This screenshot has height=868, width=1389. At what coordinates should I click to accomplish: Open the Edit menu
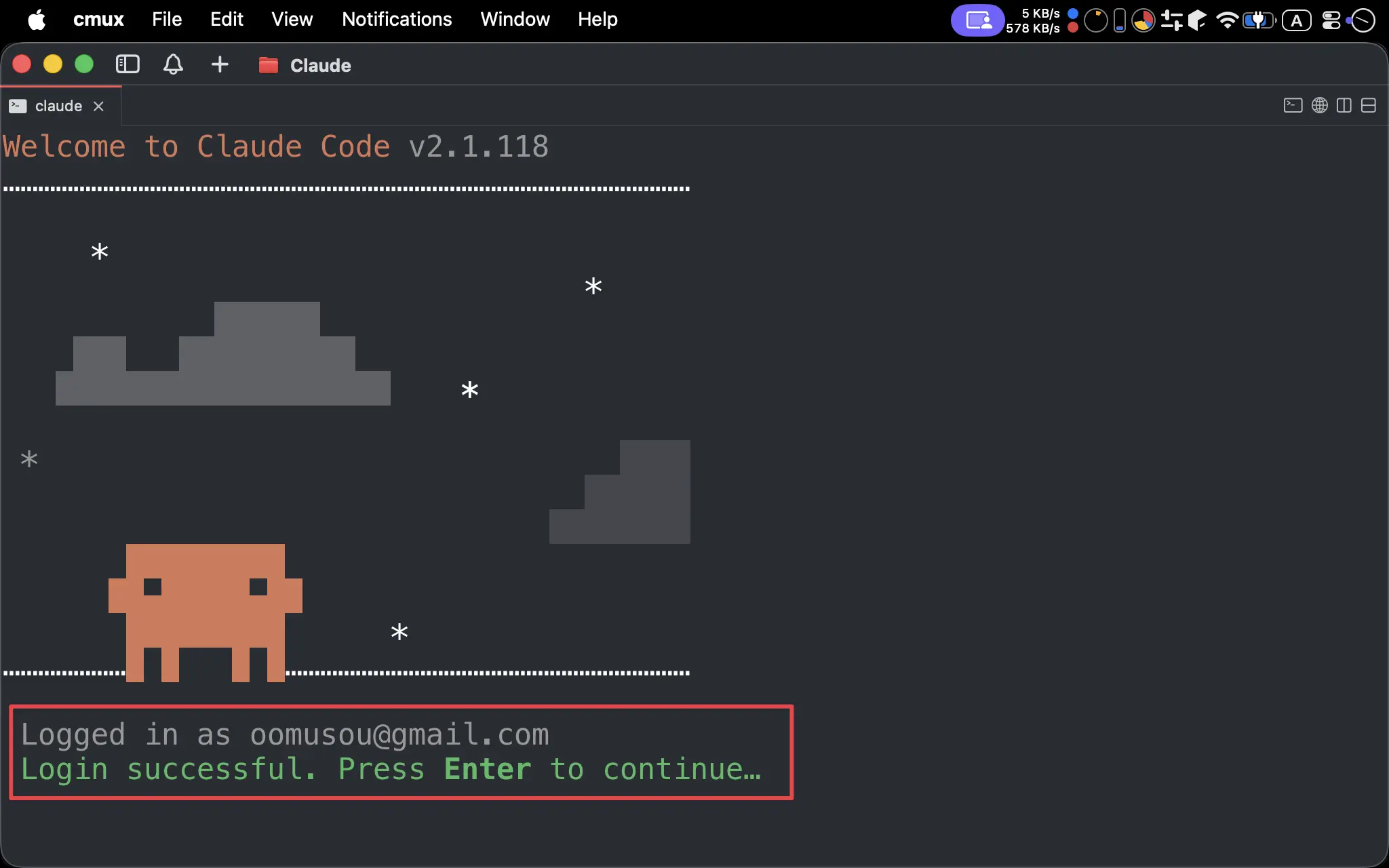pyautogui.click(x=227, y=20)
